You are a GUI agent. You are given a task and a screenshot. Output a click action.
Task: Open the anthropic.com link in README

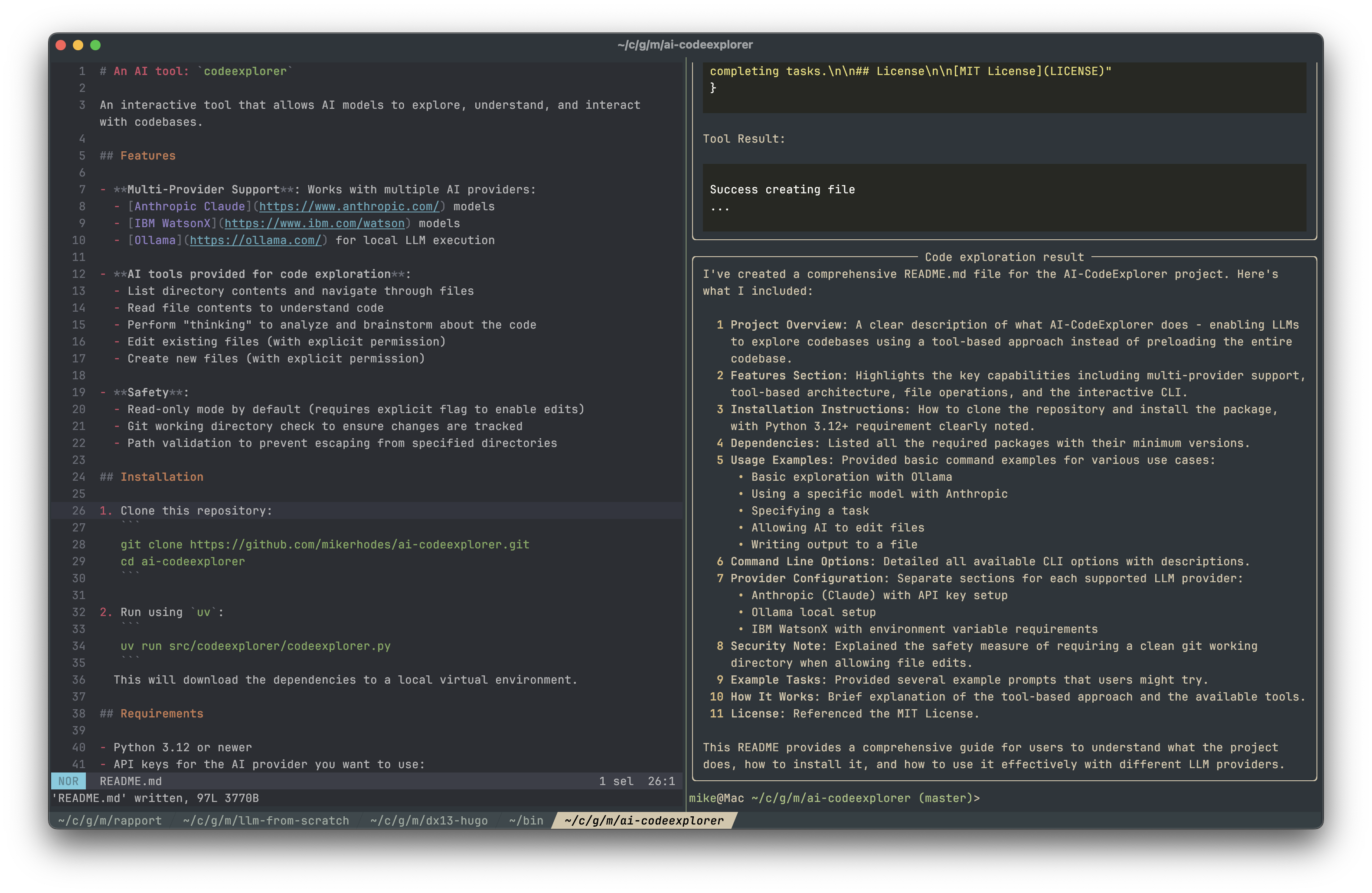tap(349, 206)
